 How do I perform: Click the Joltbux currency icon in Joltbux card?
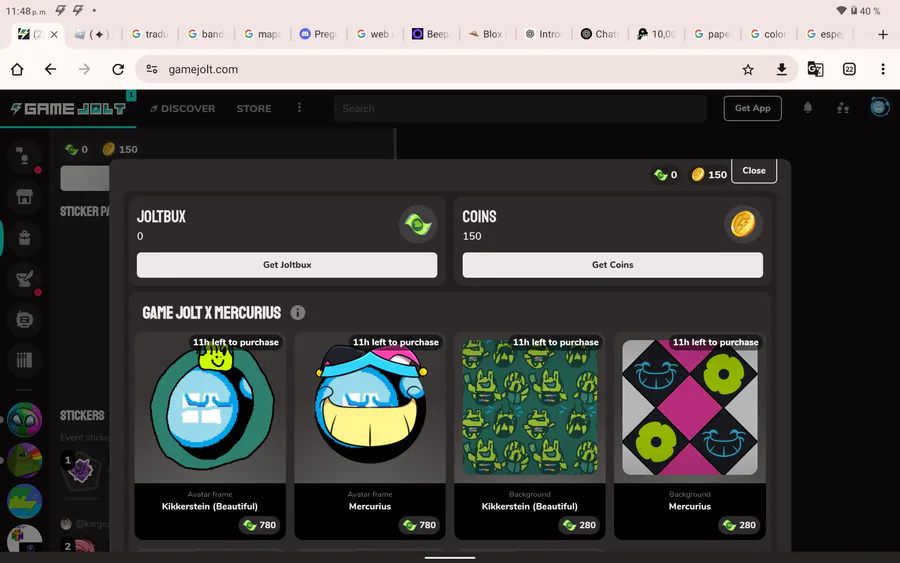pos(418,224)
